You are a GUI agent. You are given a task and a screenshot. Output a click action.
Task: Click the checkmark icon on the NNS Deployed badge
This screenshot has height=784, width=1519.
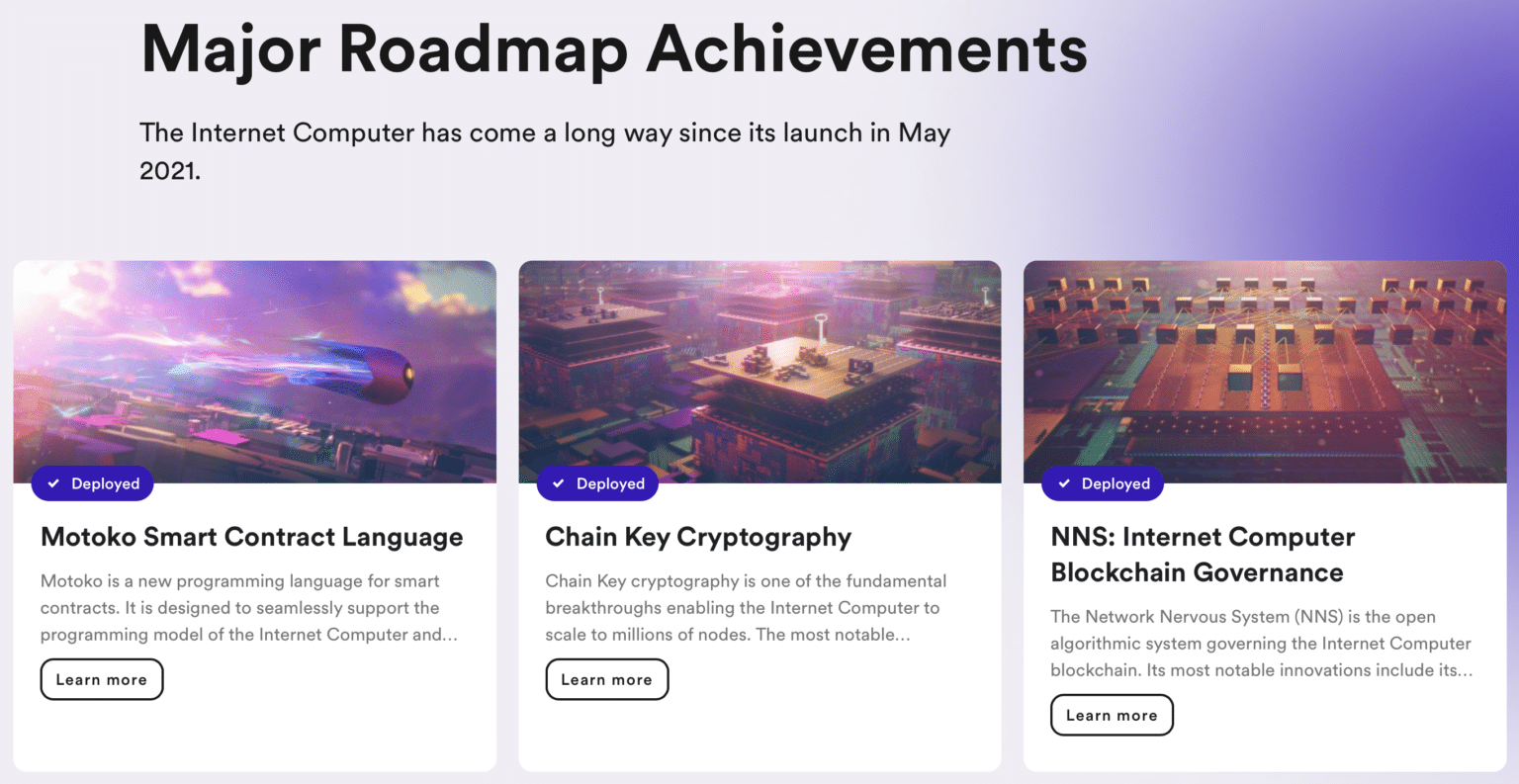(1064, 483)
